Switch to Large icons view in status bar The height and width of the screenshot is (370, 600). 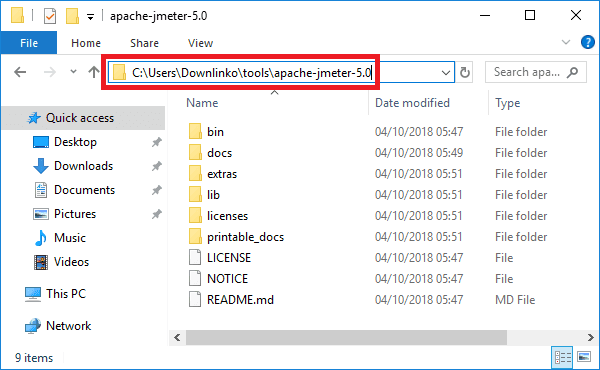pos(584,357)
